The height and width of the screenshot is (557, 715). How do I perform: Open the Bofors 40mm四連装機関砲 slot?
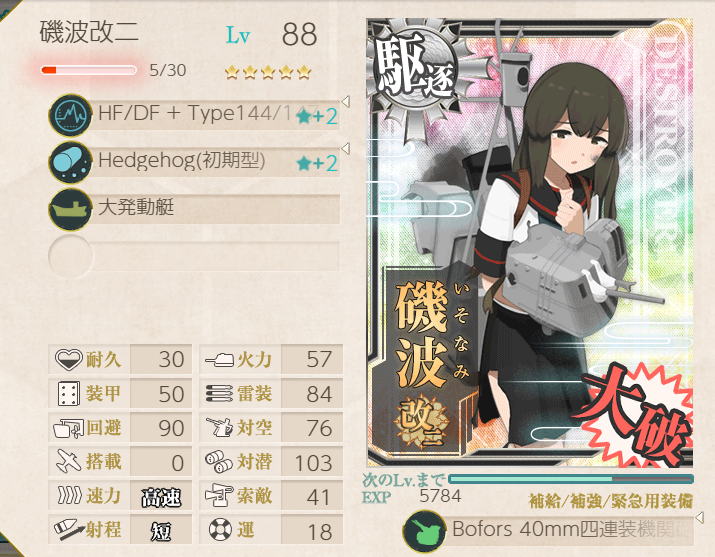[x=548, y=531]
